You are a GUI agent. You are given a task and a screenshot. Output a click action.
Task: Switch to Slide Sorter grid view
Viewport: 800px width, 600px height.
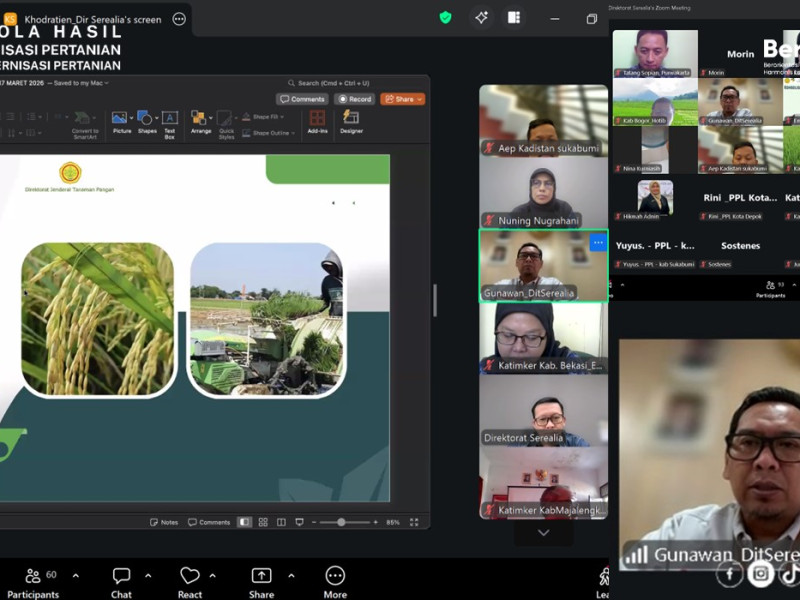[263, 522]
